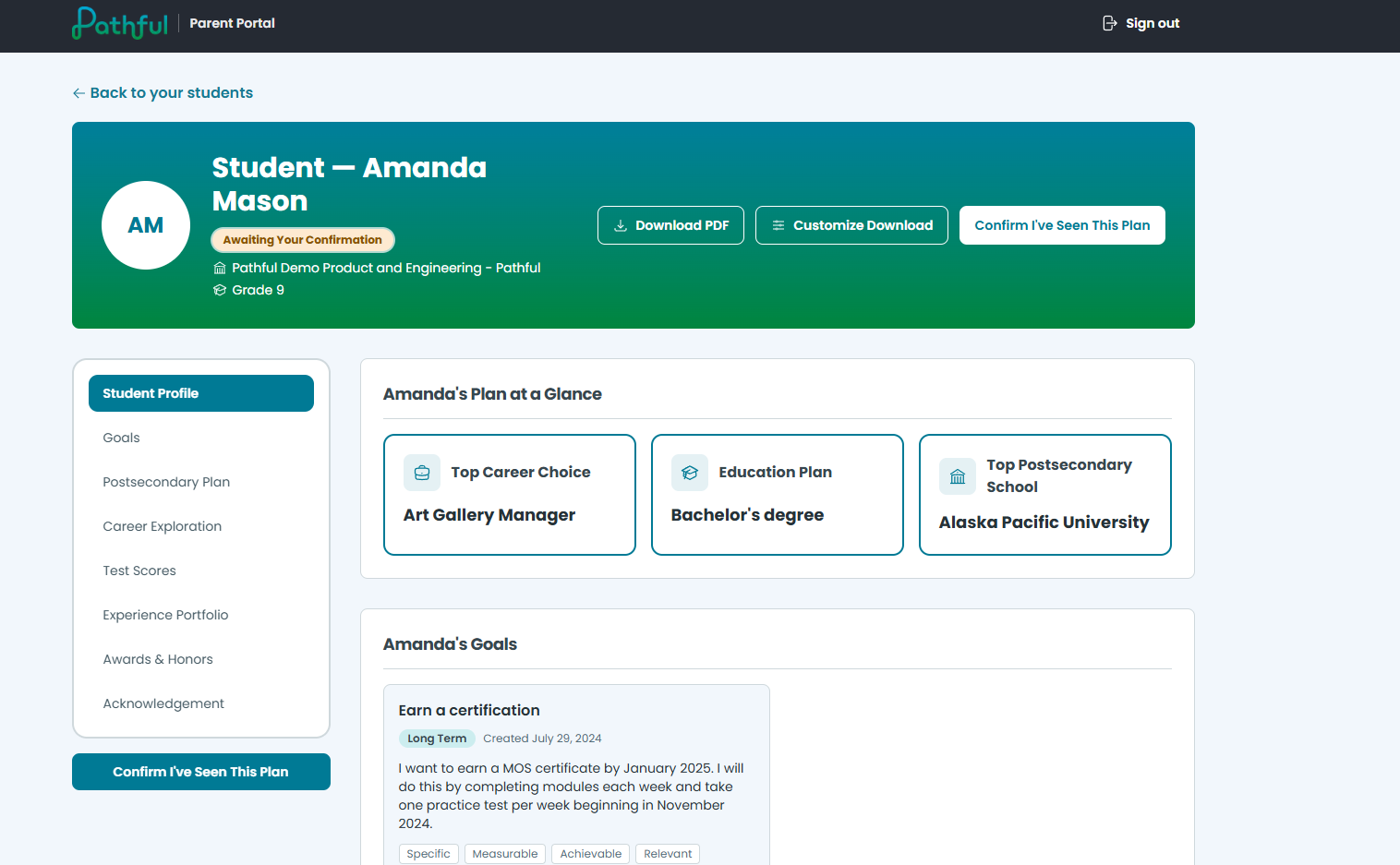
Task: Click the AM avatar circle
Action: point(146,225)
